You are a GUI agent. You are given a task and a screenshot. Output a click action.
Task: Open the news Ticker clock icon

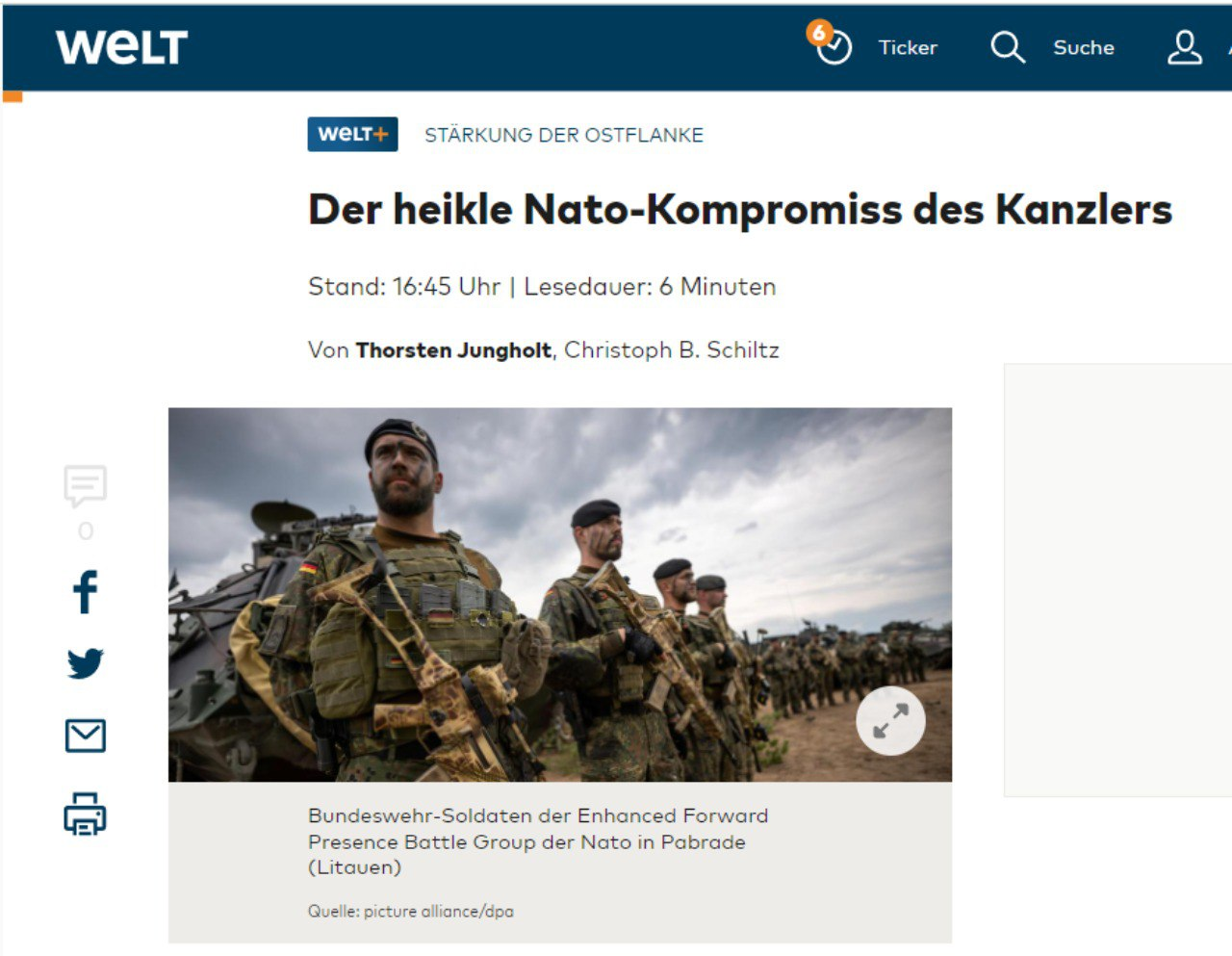pos(834,48)
